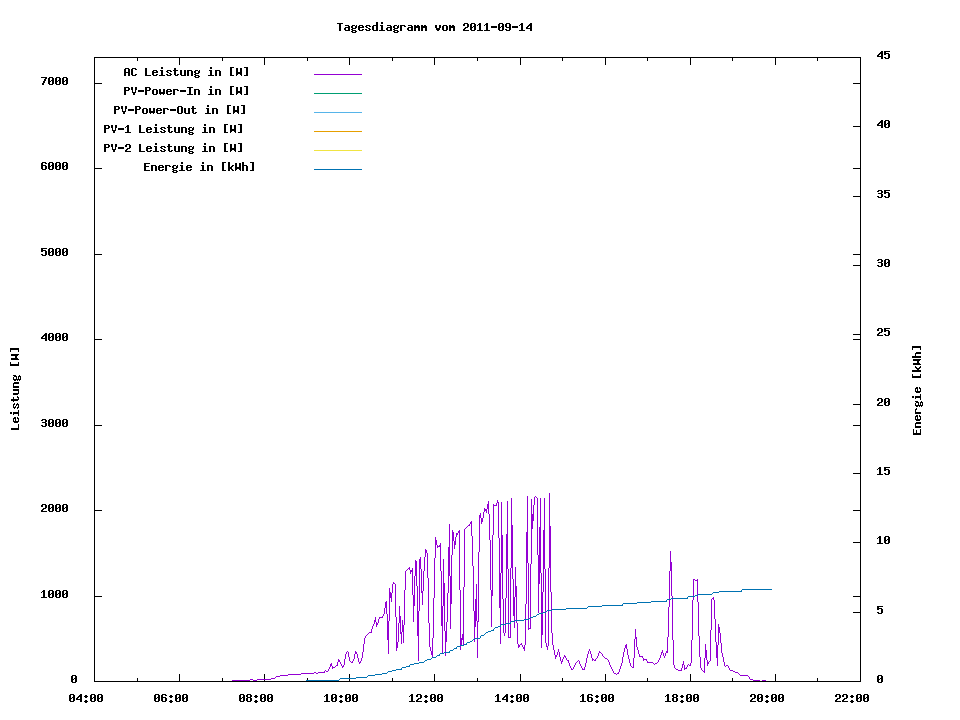Click the 10 tick label on energy axis
This screenshot has width=960, height=720.
click(x=883, y=541)
